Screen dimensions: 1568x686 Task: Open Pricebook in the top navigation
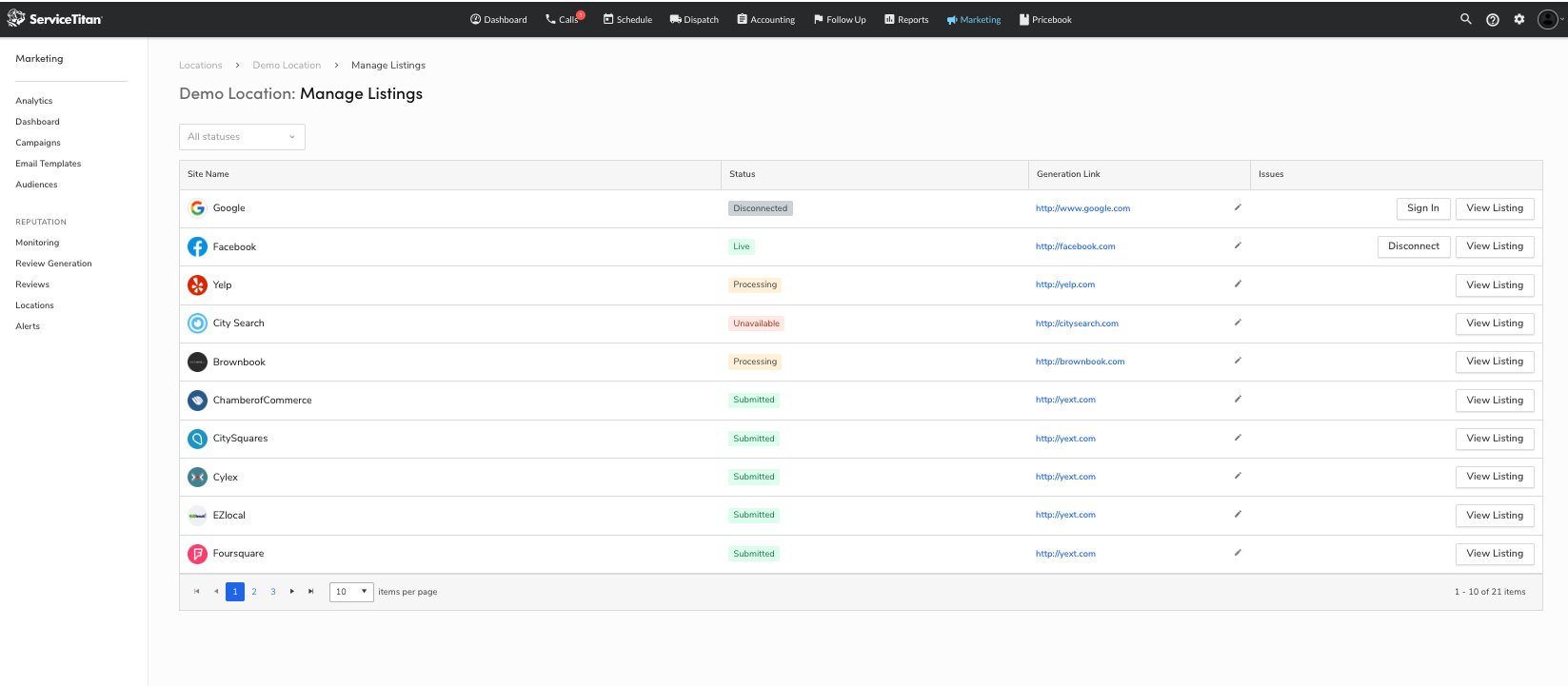tap(1045, 19)
